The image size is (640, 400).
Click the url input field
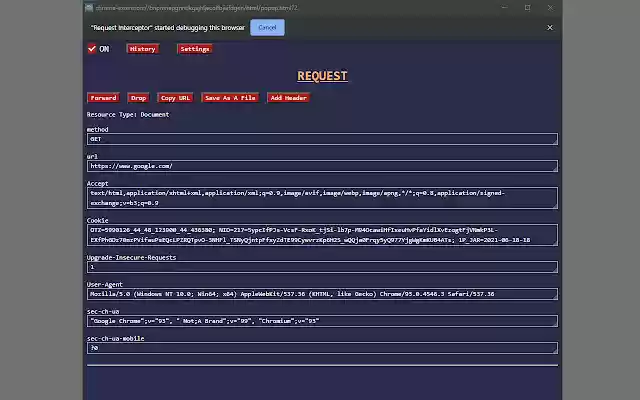click(322, 166)
